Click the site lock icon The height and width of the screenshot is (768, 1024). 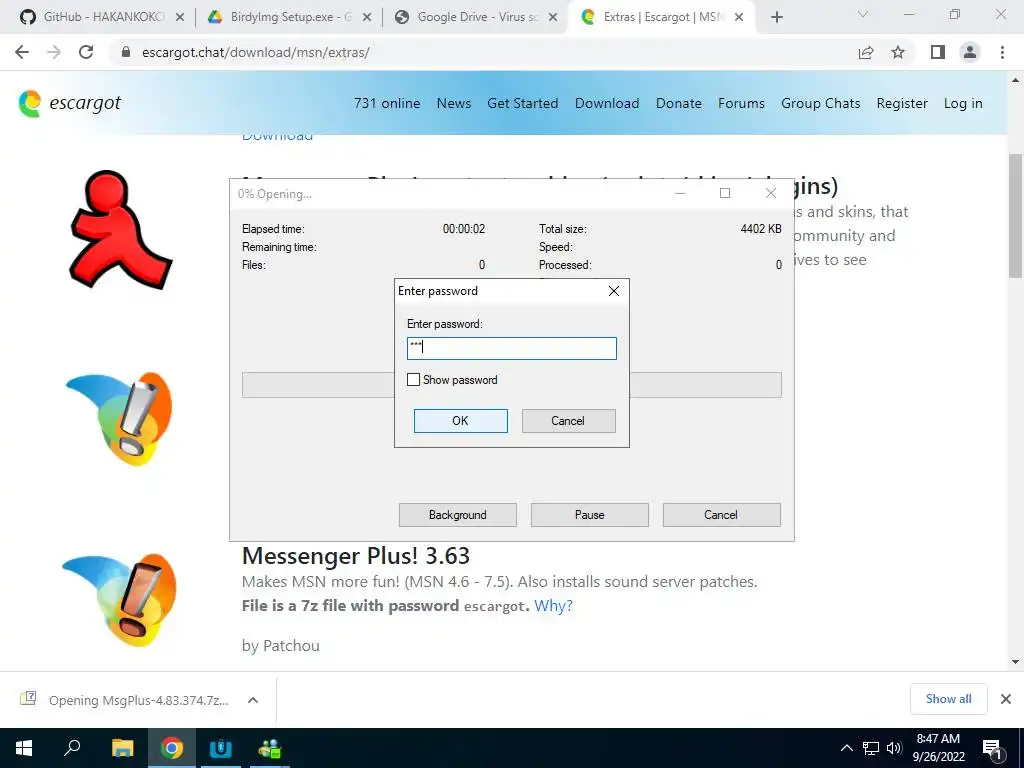[126, 52]
